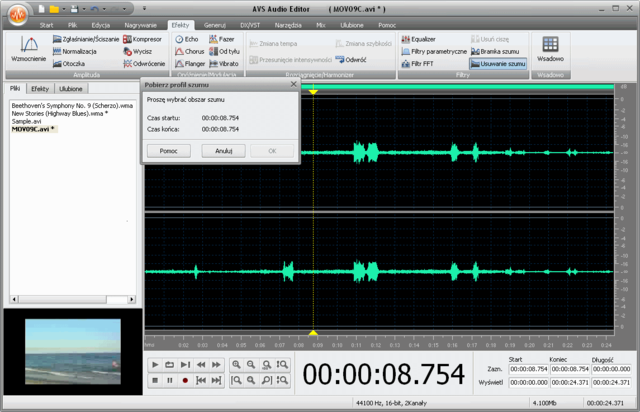This screenshot has height=412, width=640.
Task: Choose the Normalizacja effect
Action: pos(75,51)
